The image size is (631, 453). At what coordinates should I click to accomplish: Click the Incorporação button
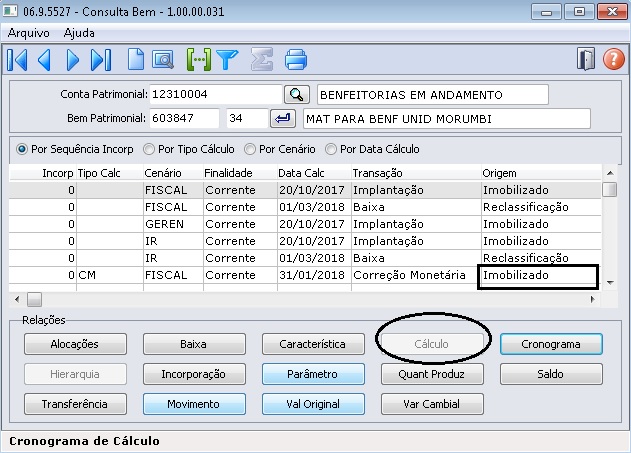(x=194, y=374)
